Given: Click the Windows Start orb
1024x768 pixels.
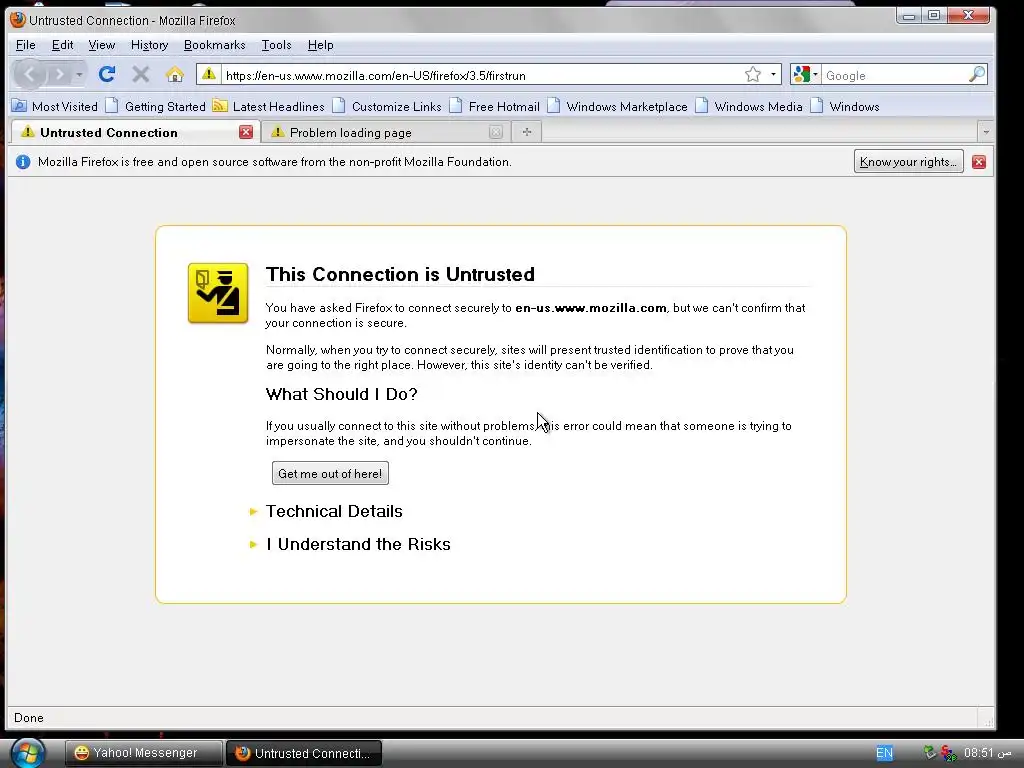Looking at the screenshot, I should [x=27, y=753].
